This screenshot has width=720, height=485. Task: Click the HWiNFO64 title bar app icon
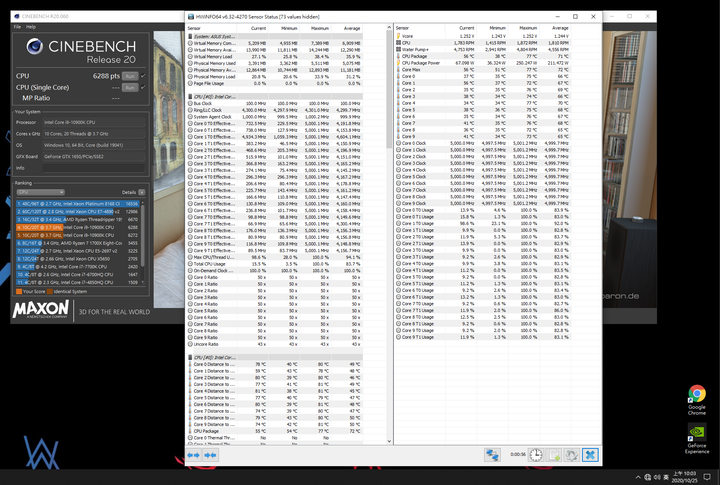click(x=191, y=17)
